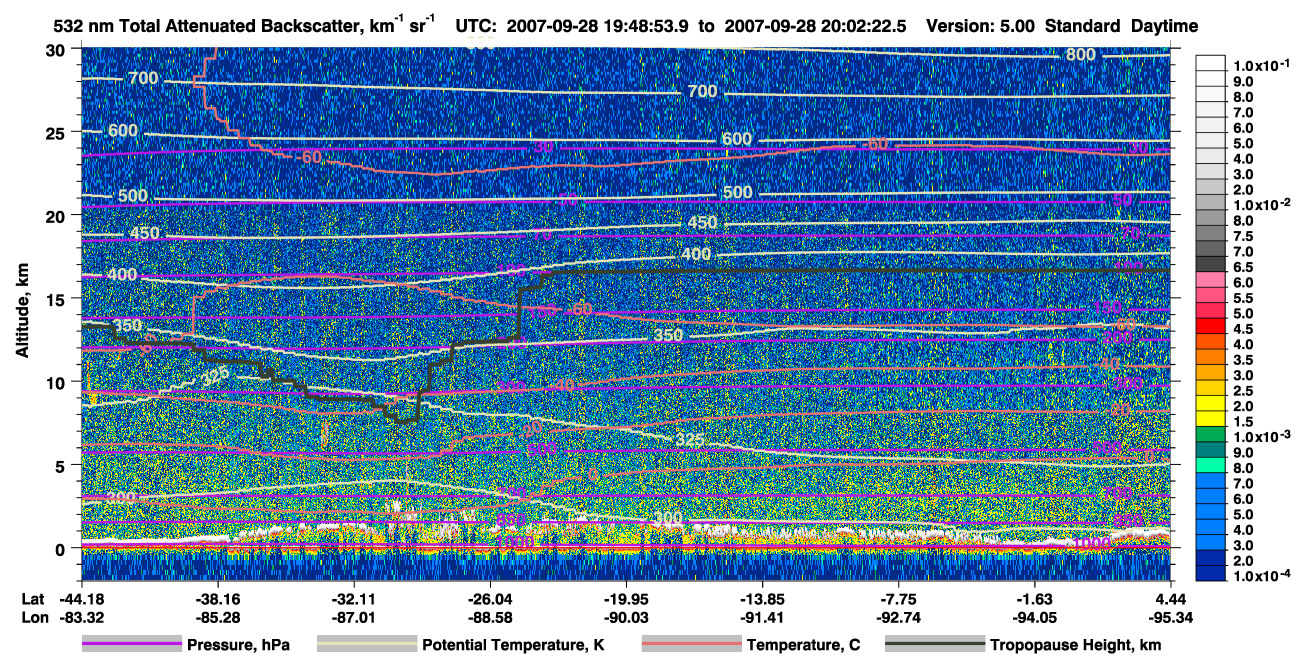Click the start time '2007-09-28 19:48:53.9'
This screenshot has height=667, width=1300.
tap(599, 27)
